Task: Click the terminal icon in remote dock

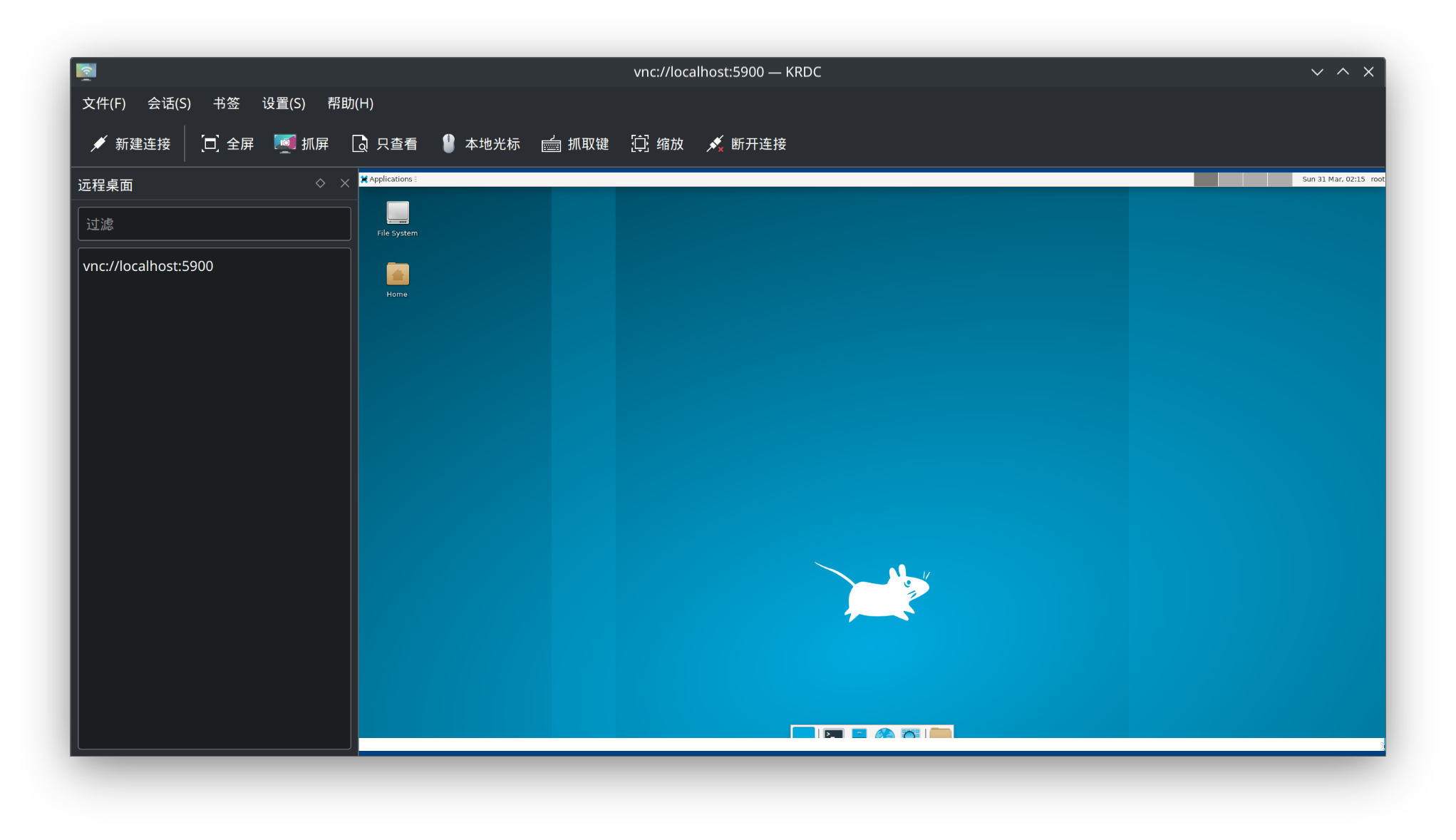Action: (x=833, y=732)
